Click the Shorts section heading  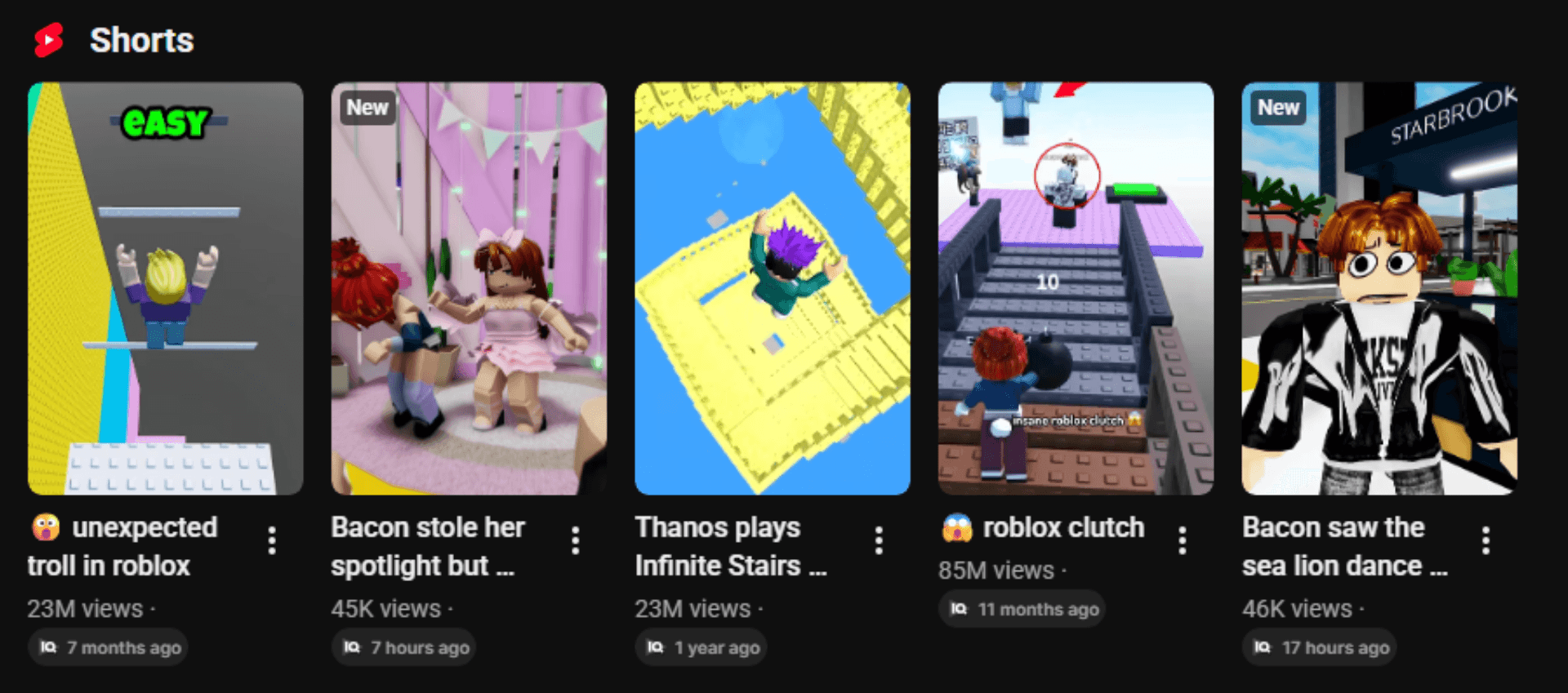tap(141, 40)
